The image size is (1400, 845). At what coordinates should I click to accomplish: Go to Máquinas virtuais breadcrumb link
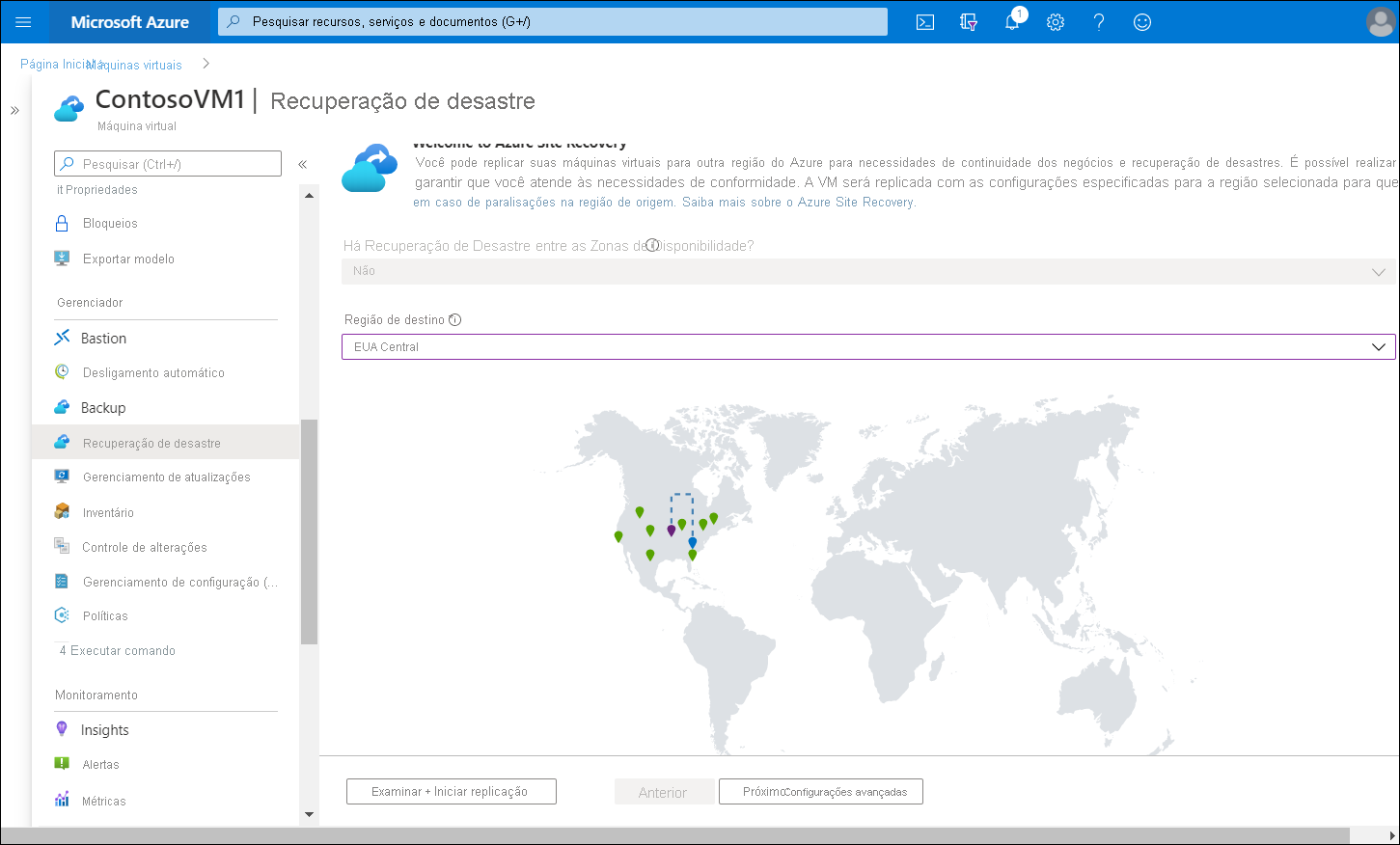(135, 65)
